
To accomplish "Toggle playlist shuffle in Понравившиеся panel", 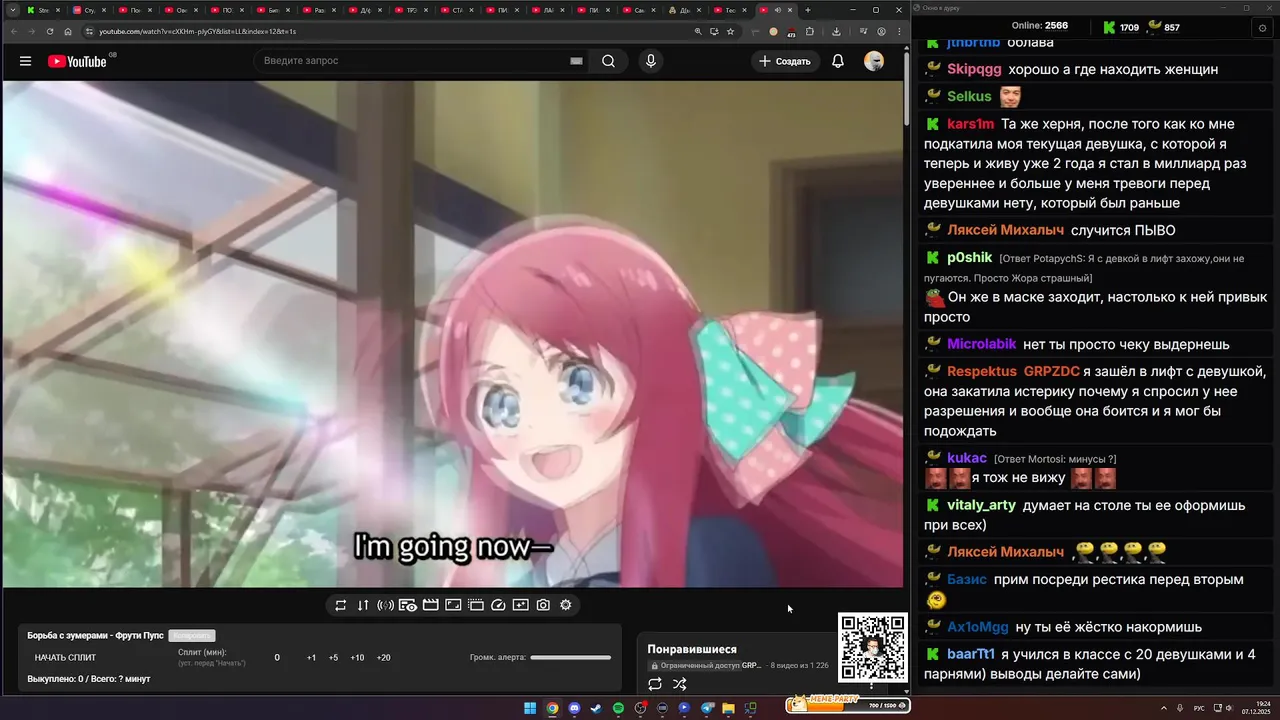I will pyautogui.click(x=680, y=685).
